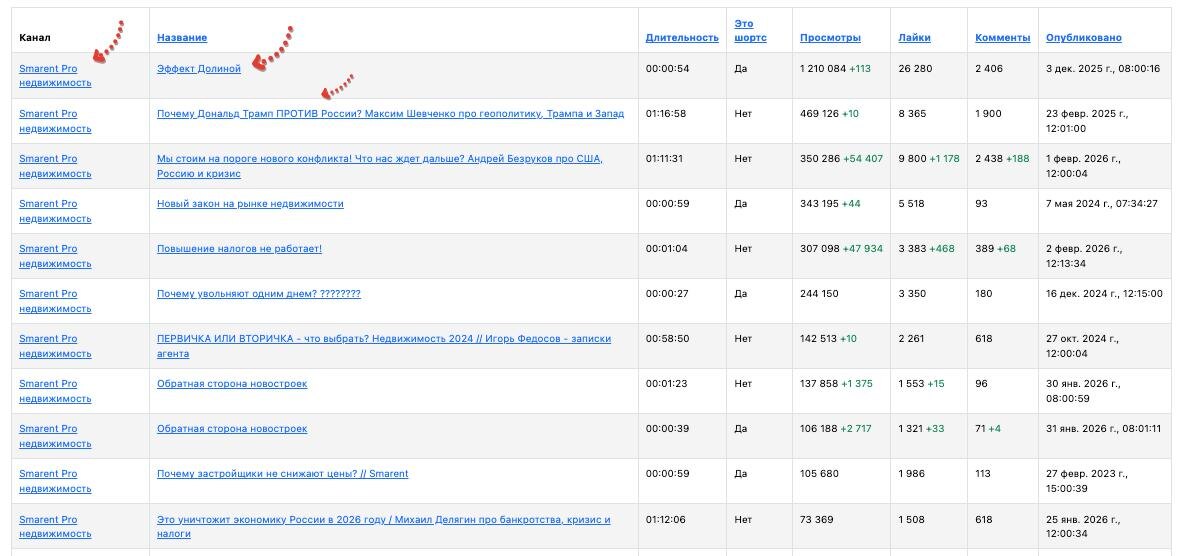Open Smarent Pro channel in Повышение налогов row
Screen dimensions: 1181x556
click(55, 256)
